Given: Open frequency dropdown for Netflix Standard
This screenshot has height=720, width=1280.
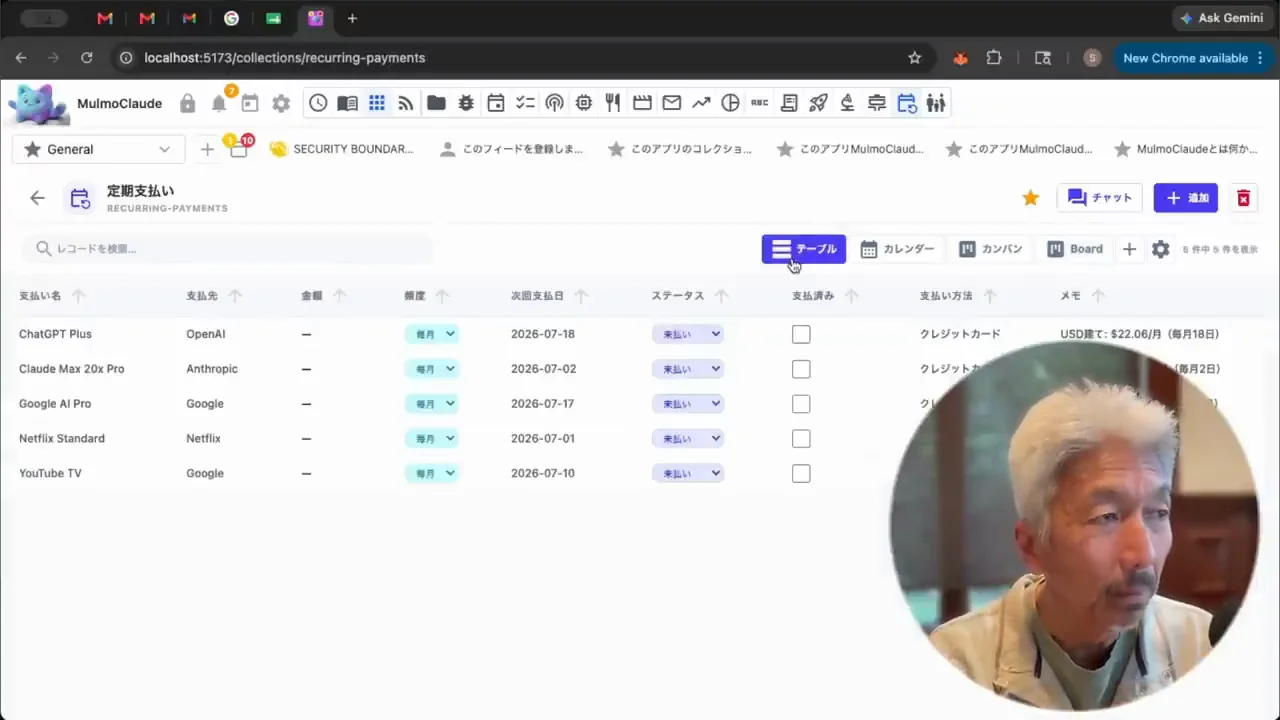Looking at the screenshot, I should (x=432, y=439).
